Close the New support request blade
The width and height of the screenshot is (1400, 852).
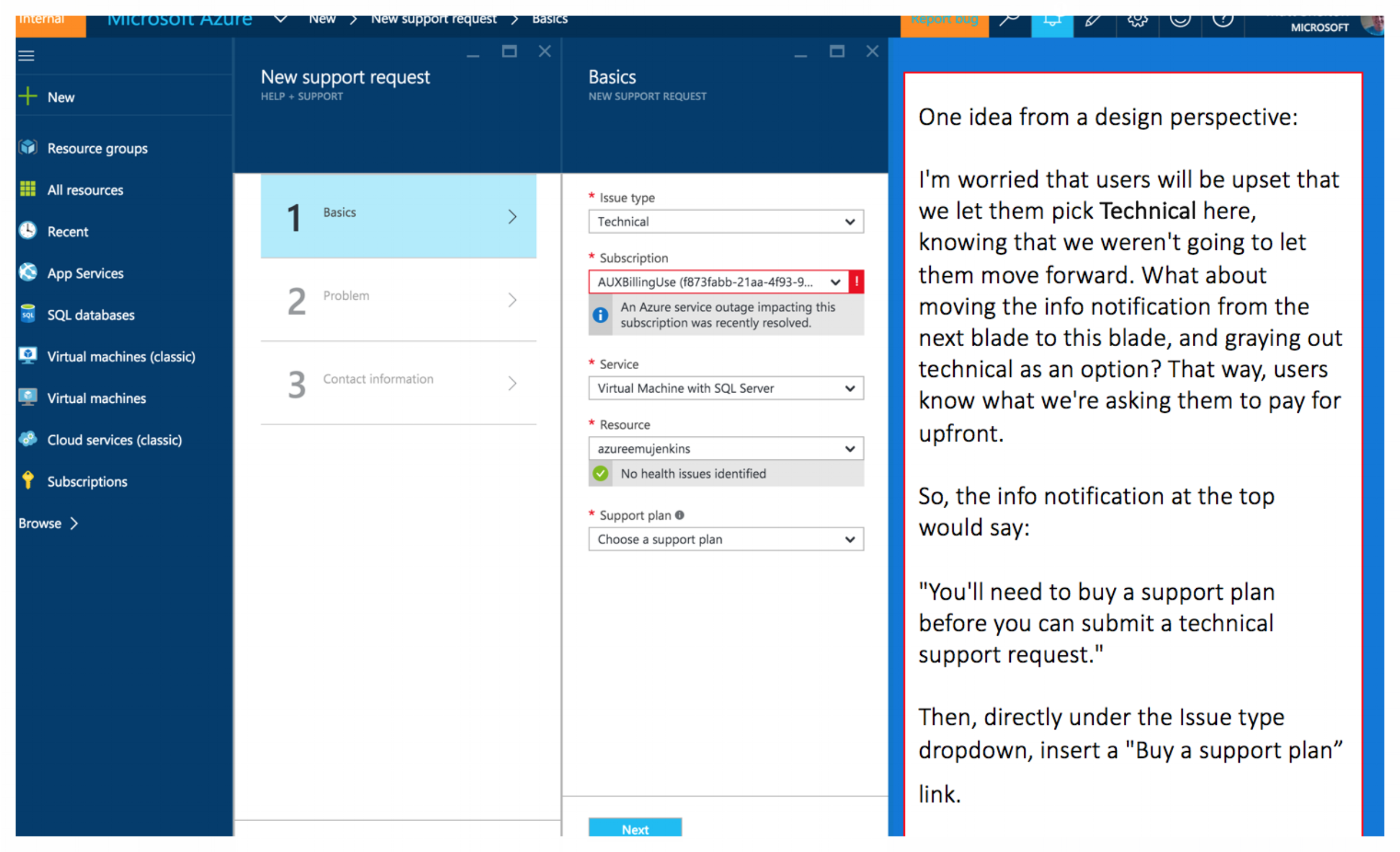[544, 51]
